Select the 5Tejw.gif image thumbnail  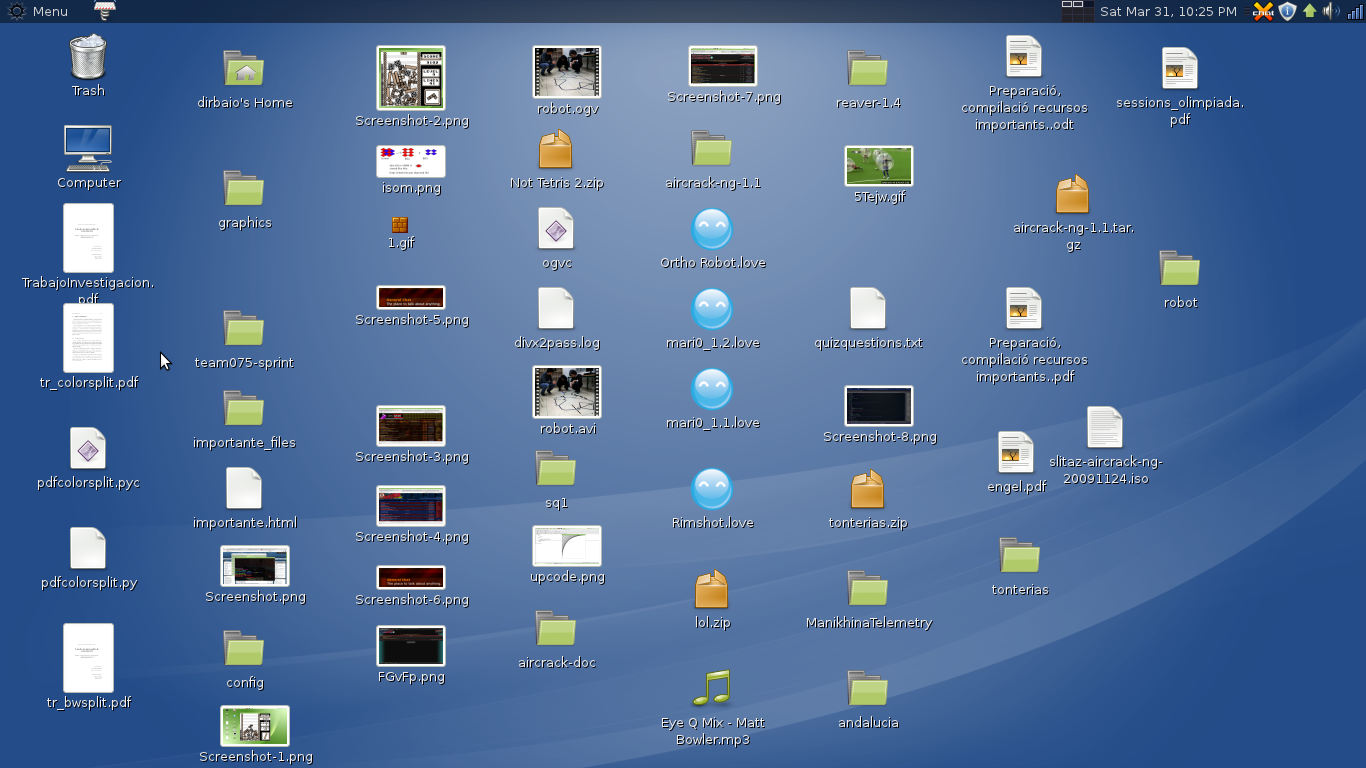click(x=879, y=166)
